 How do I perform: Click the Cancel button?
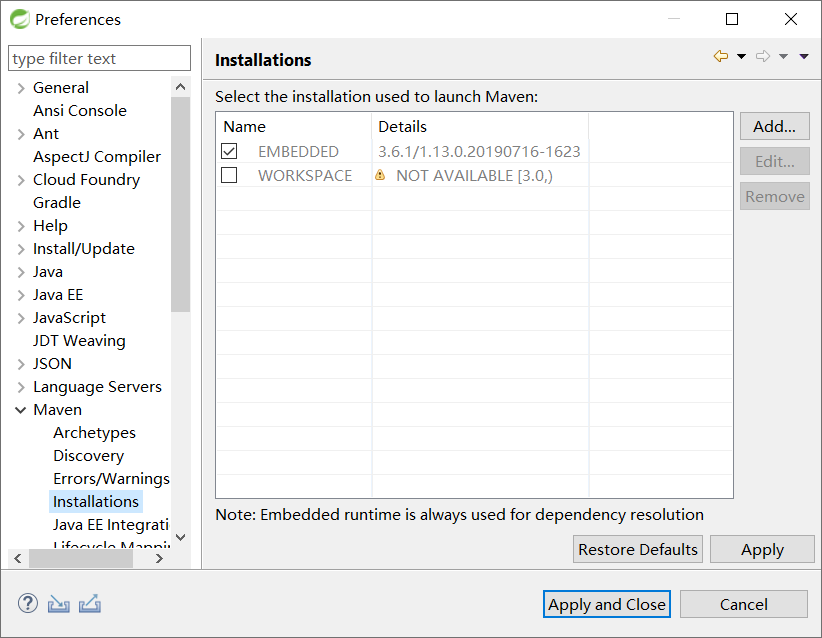(x=743, y=604)
